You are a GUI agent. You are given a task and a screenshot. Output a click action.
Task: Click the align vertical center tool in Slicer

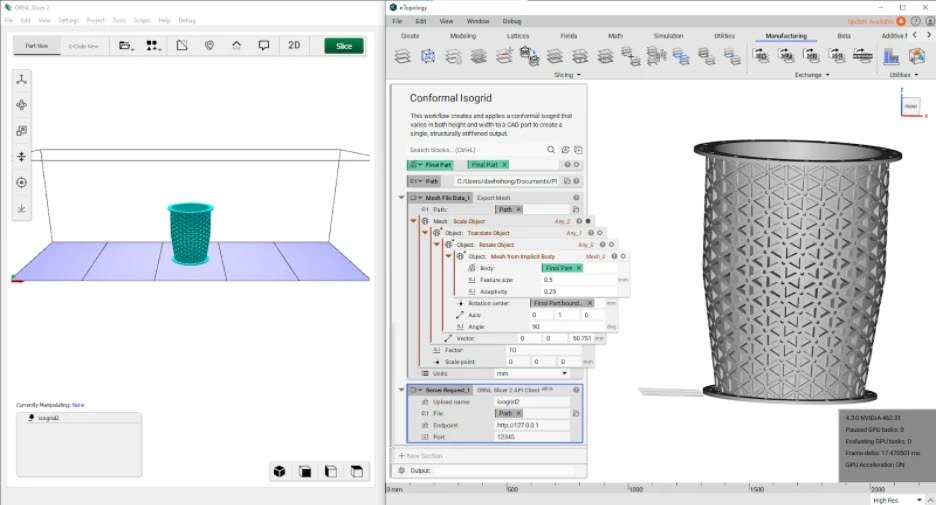[x=21, y=156]
